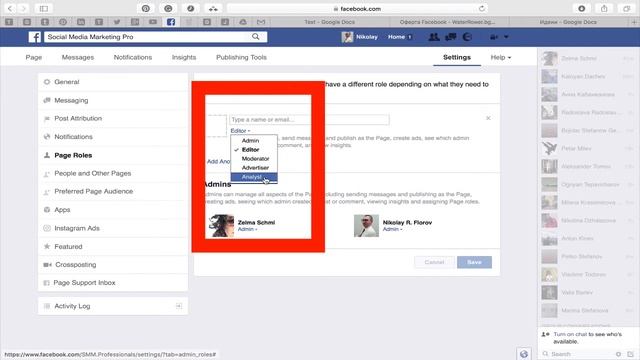Open the account menu arrow in header

point(506,37)
